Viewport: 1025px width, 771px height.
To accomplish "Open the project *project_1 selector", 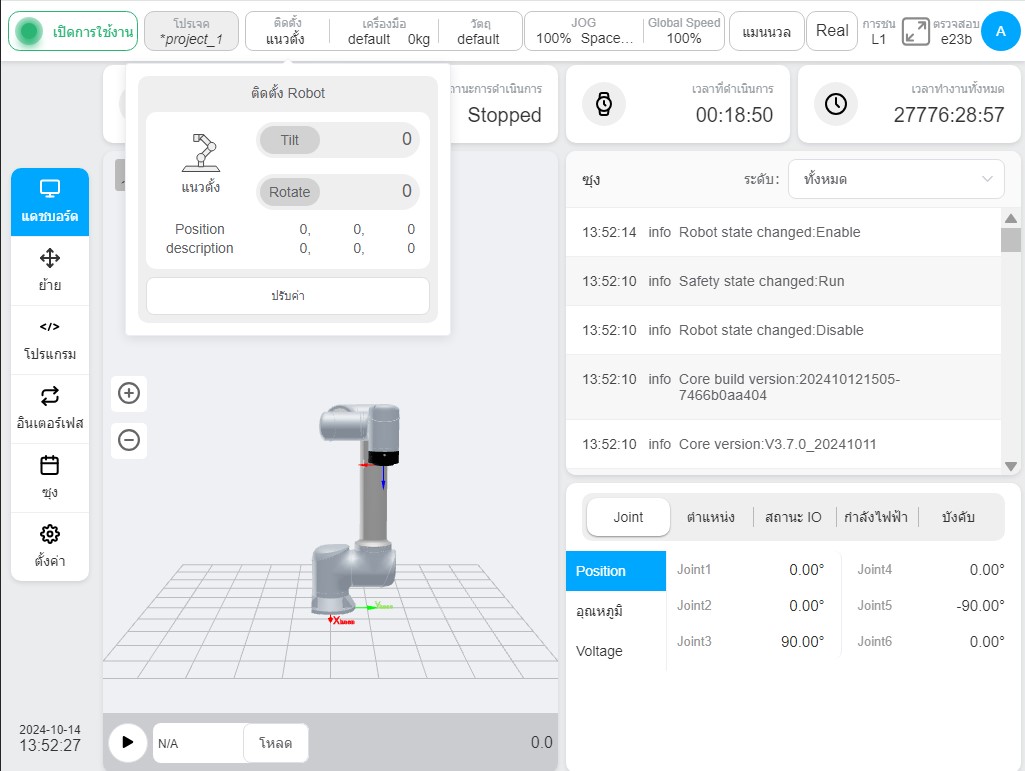I will (191, 31).
